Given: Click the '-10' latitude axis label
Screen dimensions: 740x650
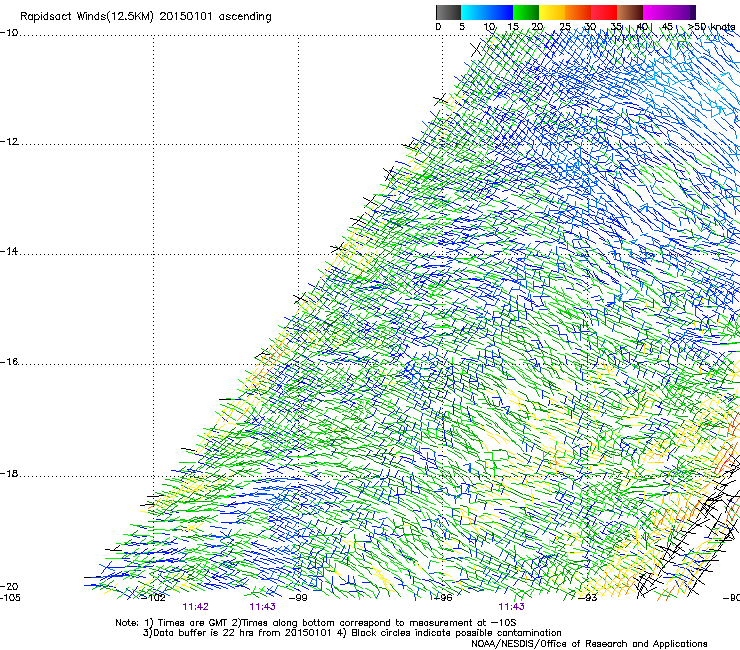Looking at the screenshot, I should [x=9, y=33].
